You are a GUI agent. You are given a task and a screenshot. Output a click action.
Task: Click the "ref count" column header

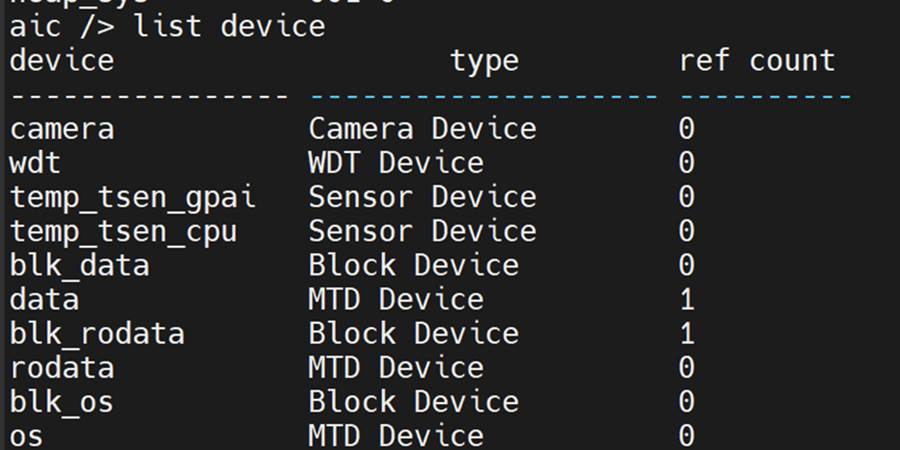(756, 61)
